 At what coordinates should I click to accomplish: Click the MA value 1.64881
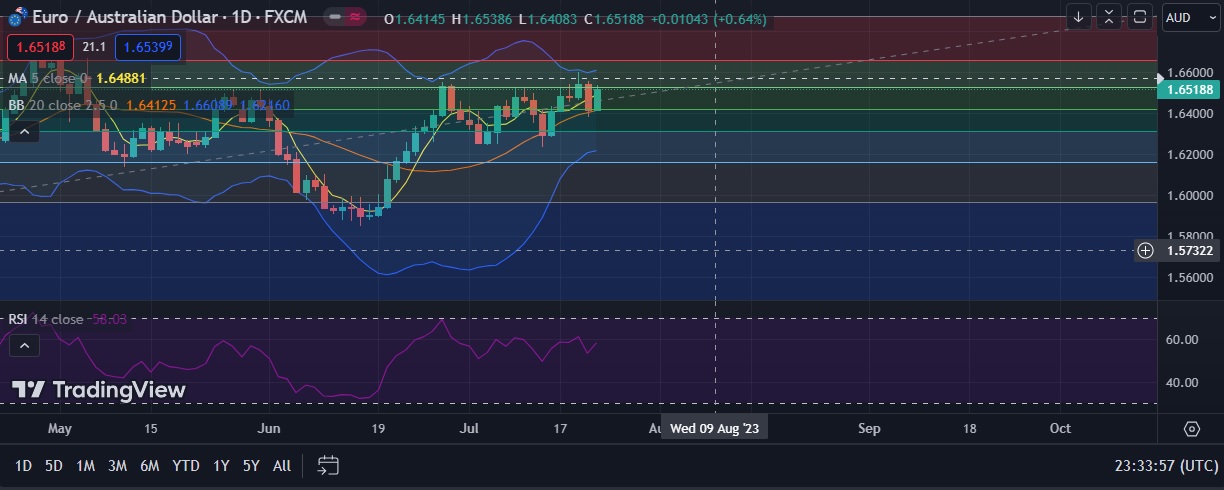[121, 78]
